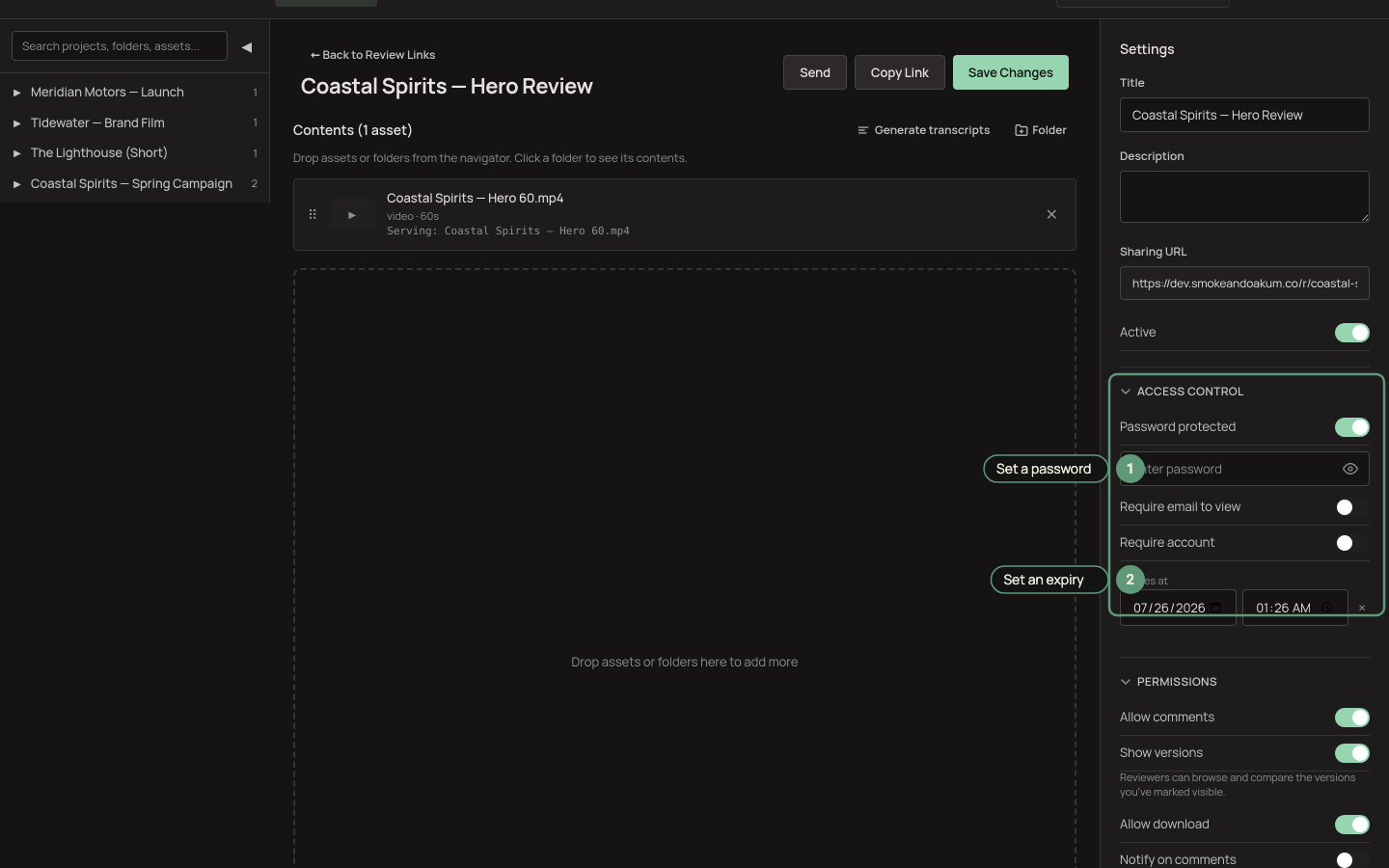
Task: Open the clock picker in expiry time
Action: point(1327,608)
